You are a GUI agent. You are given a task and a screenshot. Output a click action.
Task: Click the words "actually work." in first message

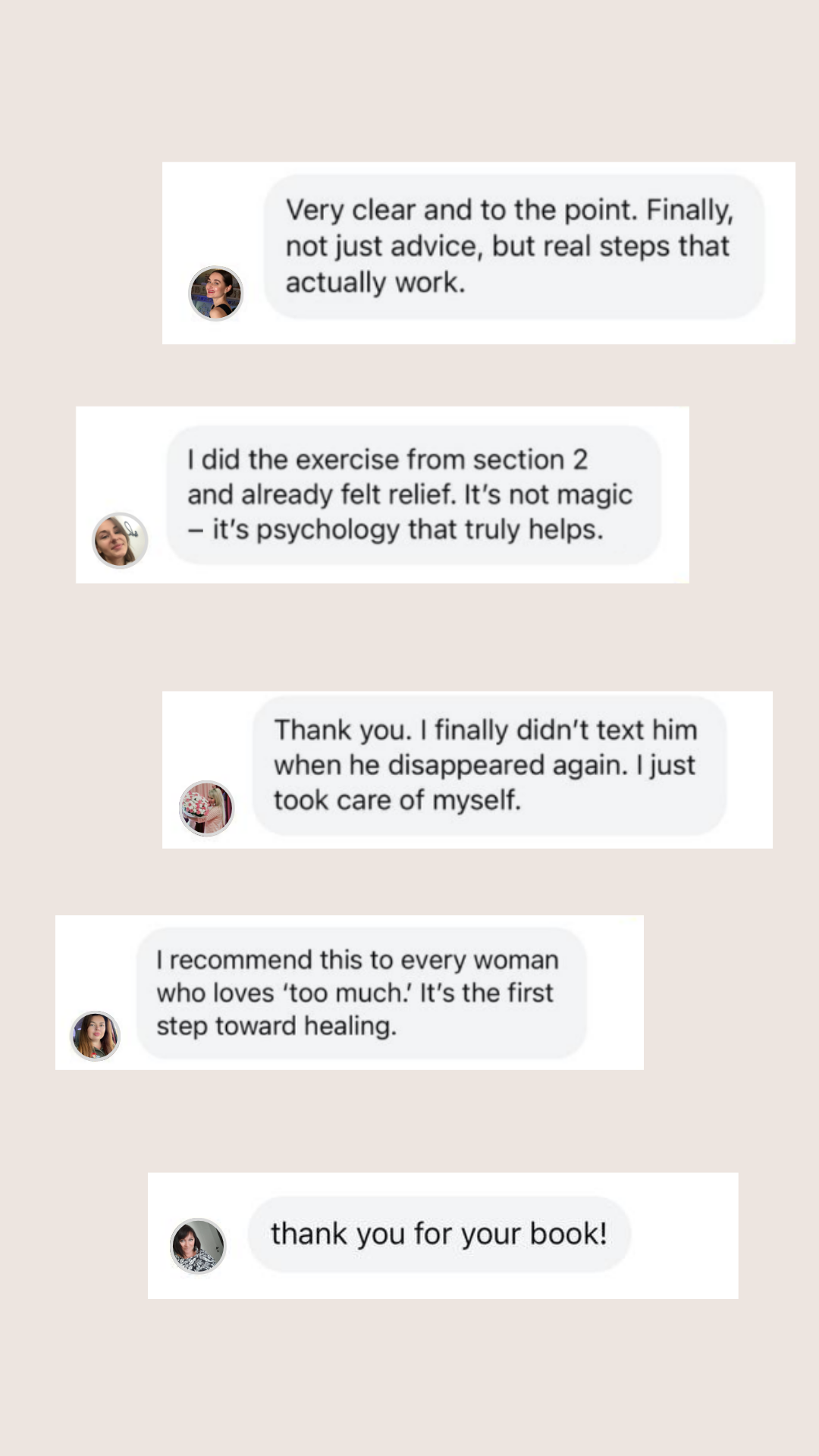[x=375, y=283]
